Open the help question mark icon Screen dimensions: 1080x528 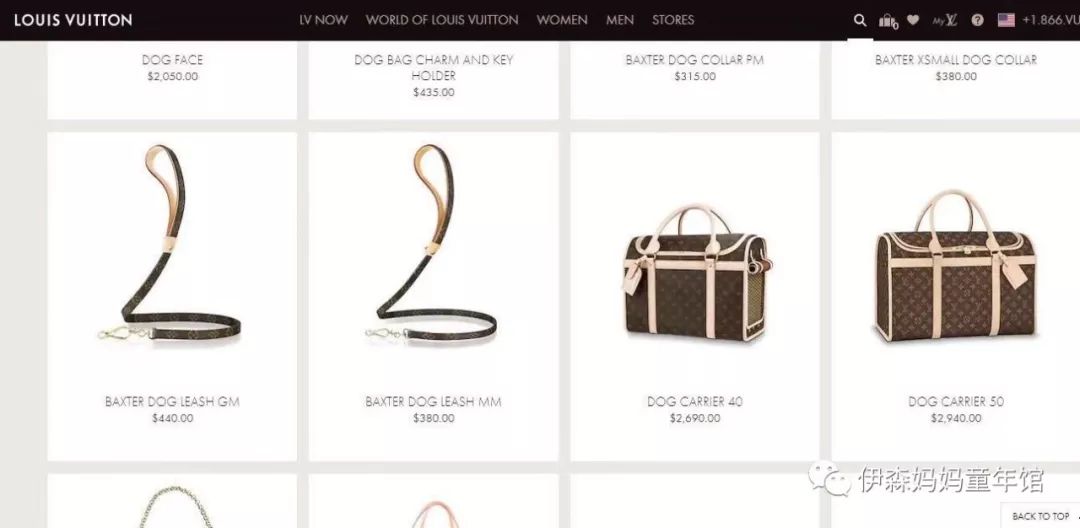pos(977,20)
